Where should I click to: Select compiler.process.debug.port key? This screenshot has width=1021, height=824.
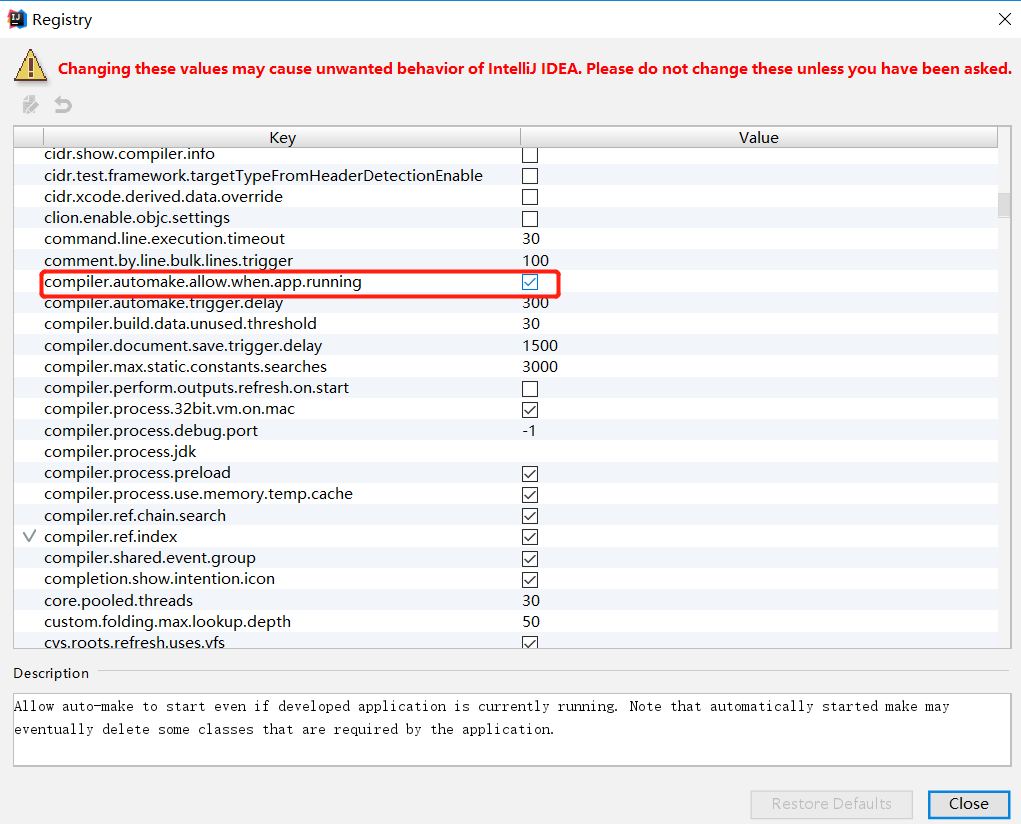(151, 431)
